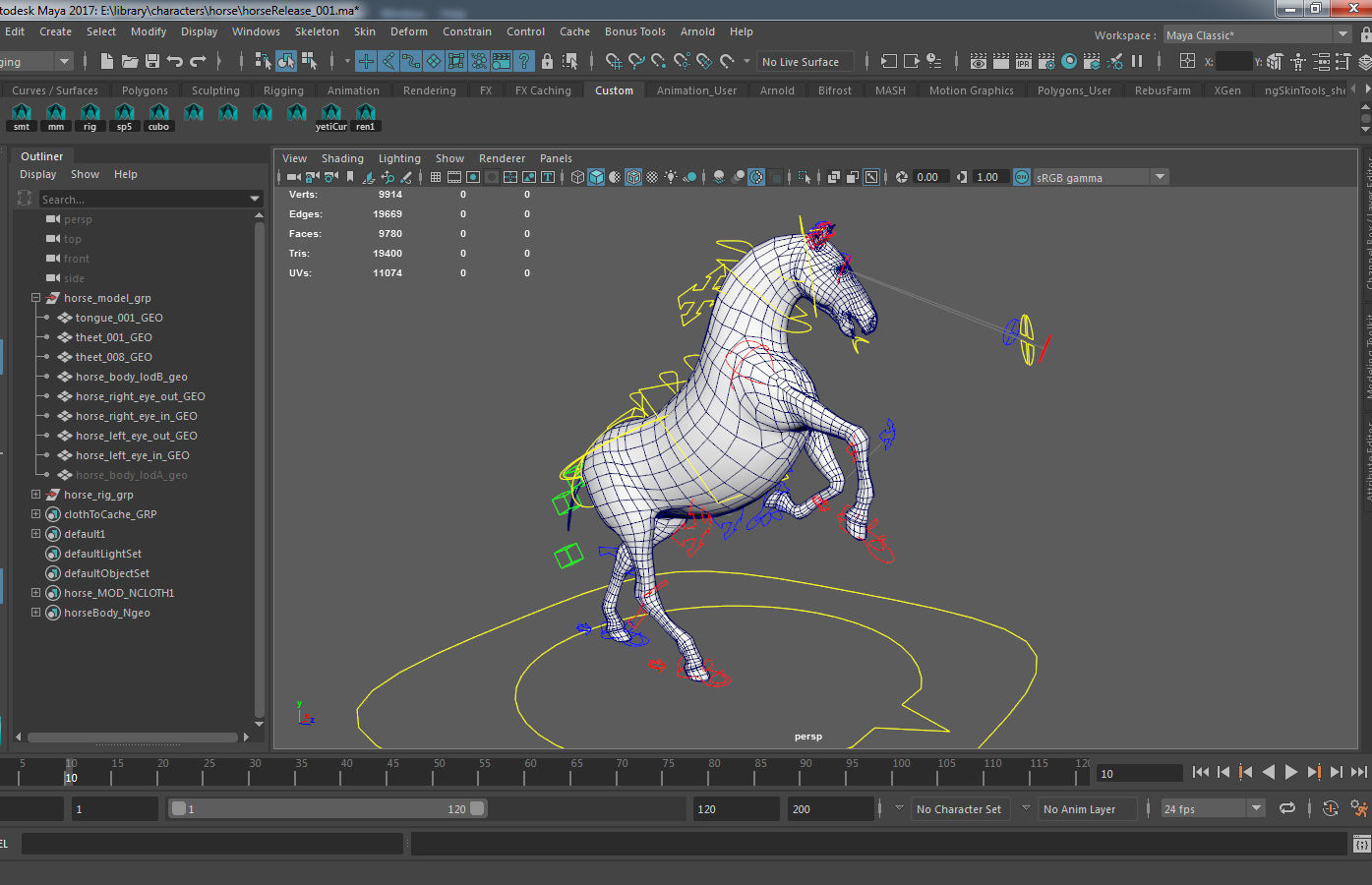
Task: Click the use all lights bulb icon
Action: (x=671, y=177)
